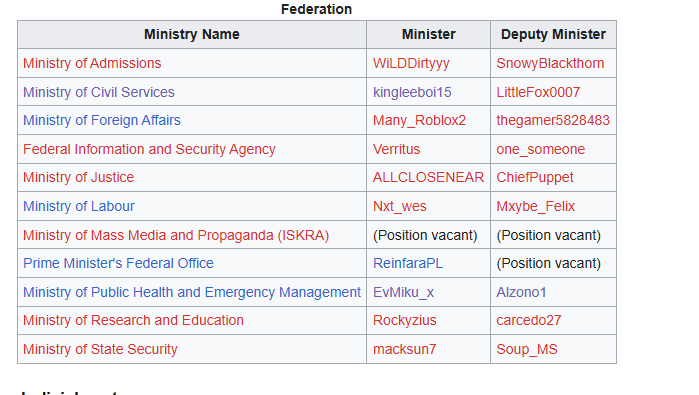Open the Ministry of Admissions link

[92, 63]
